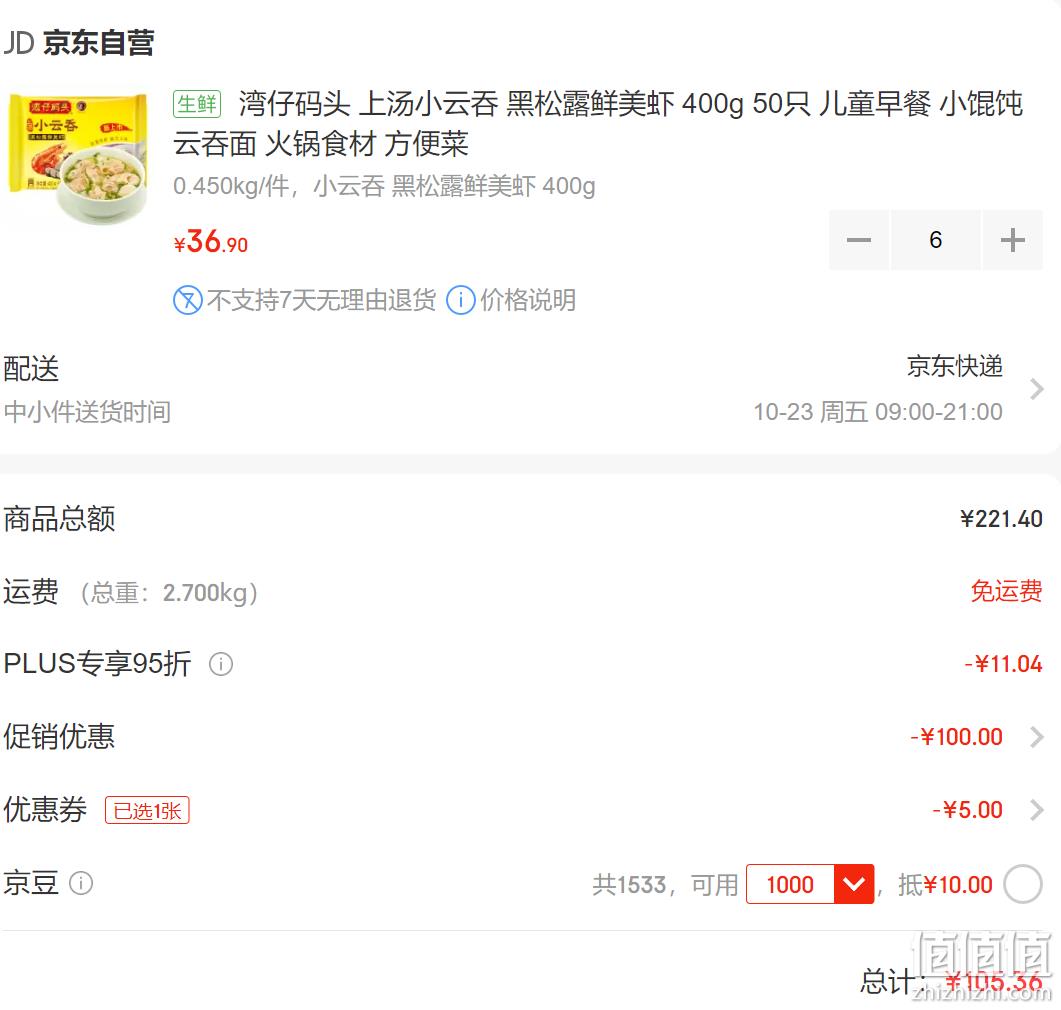The height and width of the screenshot is (1010, 1061).
Task: Click the 已选1张 coupon badge
Action: [x=147, y=810]
